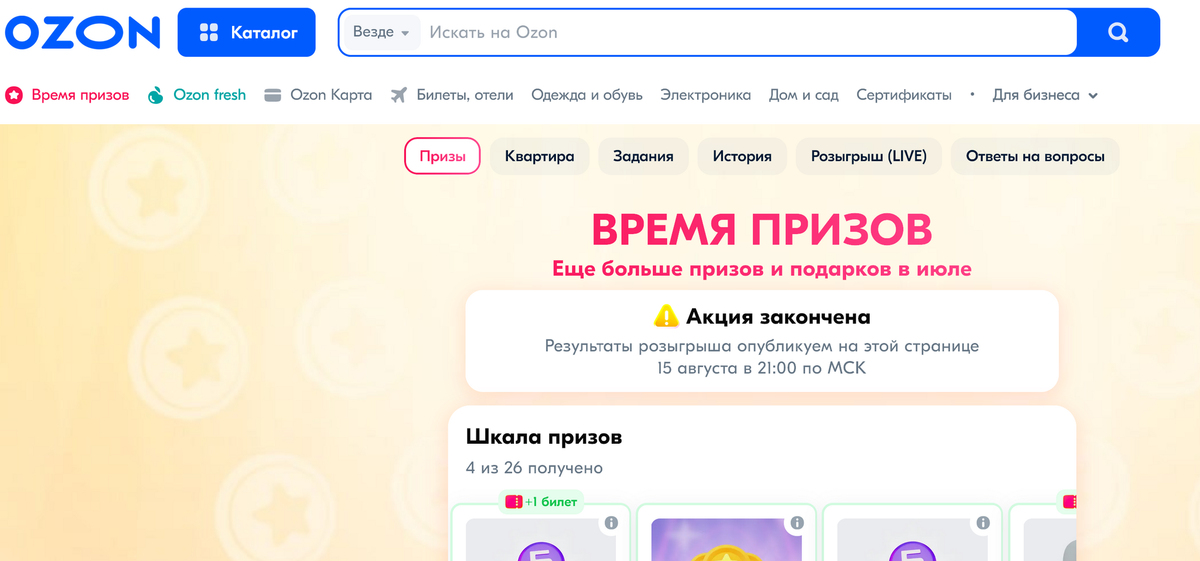The width and height of the screenshot is (1200, 561).
Task: Click the Ozon fresh apple icon
Action: pyautogui.click(x=155, y=95)
